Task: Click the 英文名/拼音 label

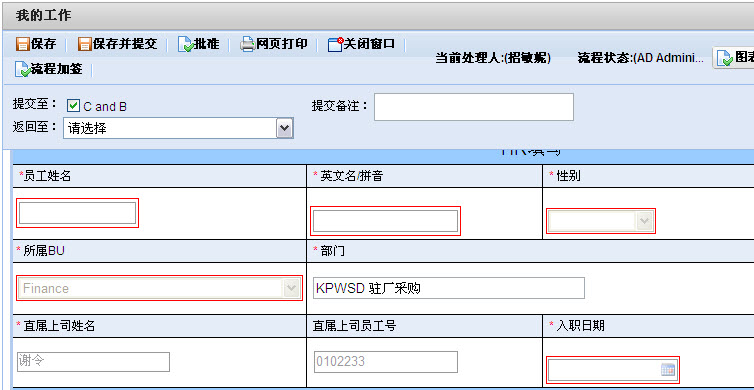Action: (x=352, y=176)
